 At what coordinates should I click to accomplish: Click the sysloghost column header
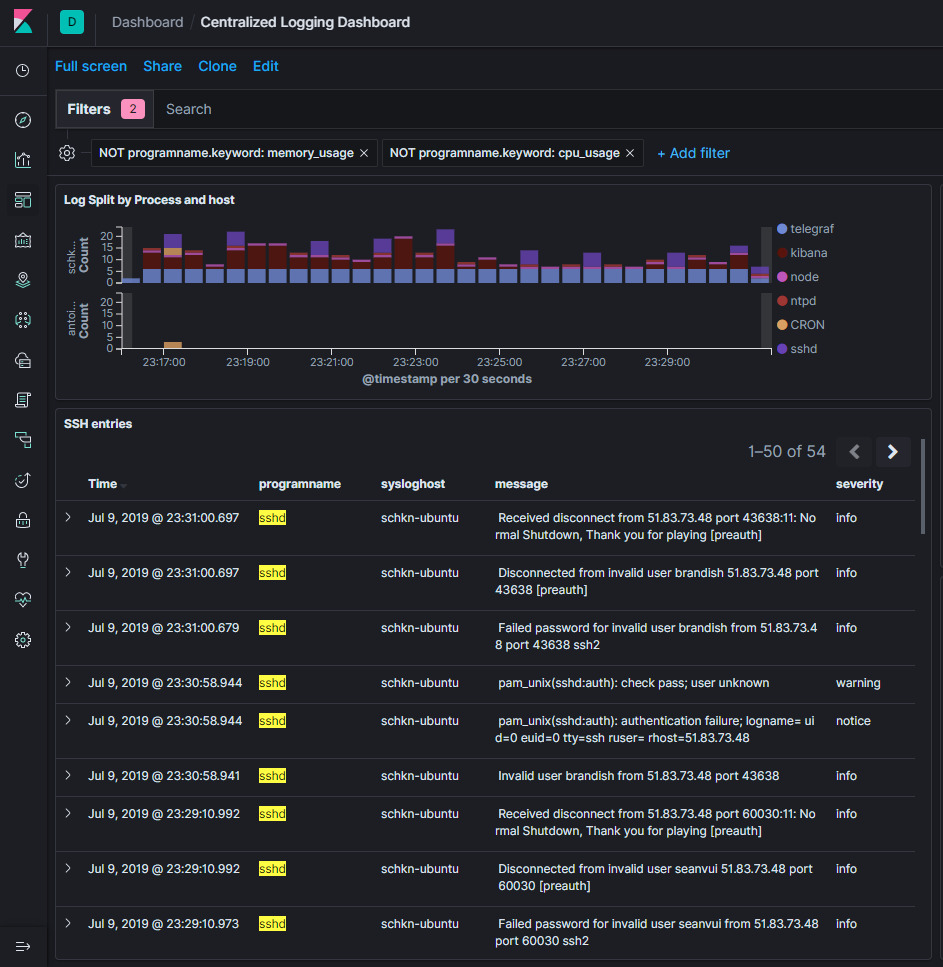413,484
